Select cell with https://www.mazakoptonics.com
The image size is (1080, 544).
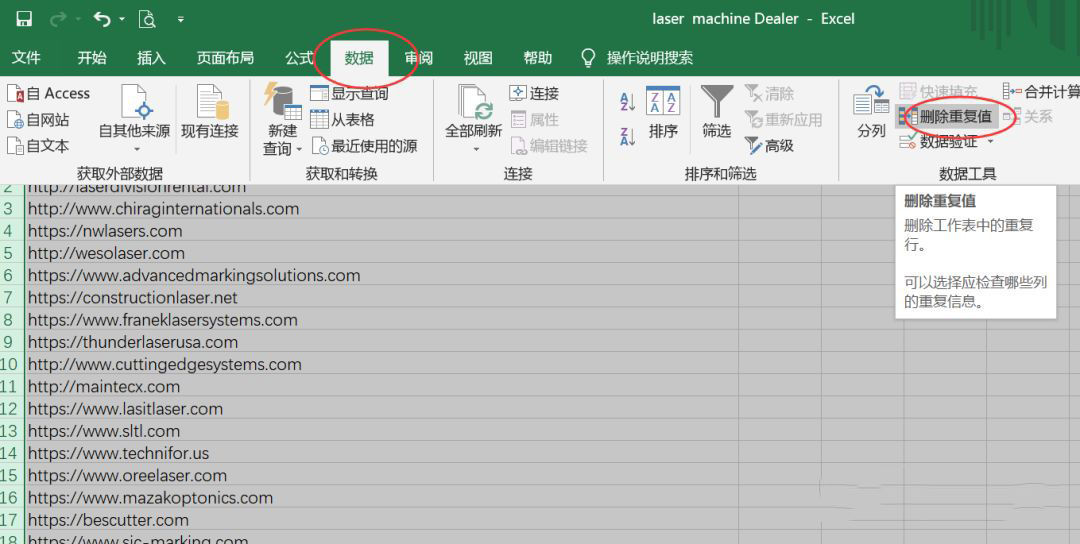pos(382,498)
